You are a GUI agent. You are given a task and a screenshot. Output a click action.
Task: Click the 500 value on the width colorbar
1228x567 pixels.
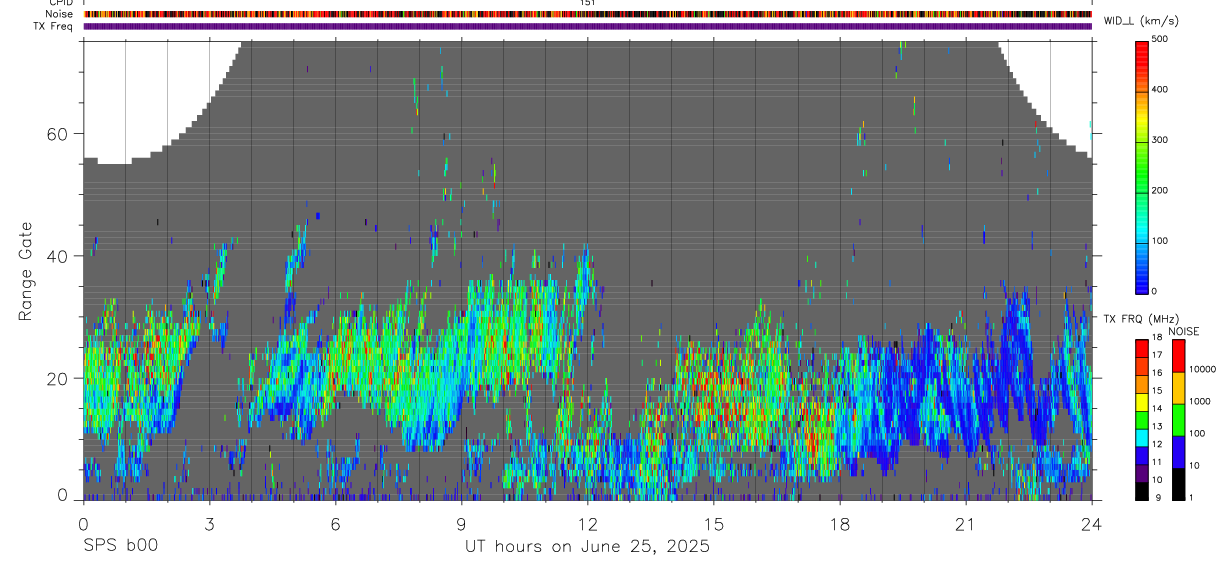[x=1160, y=38]
